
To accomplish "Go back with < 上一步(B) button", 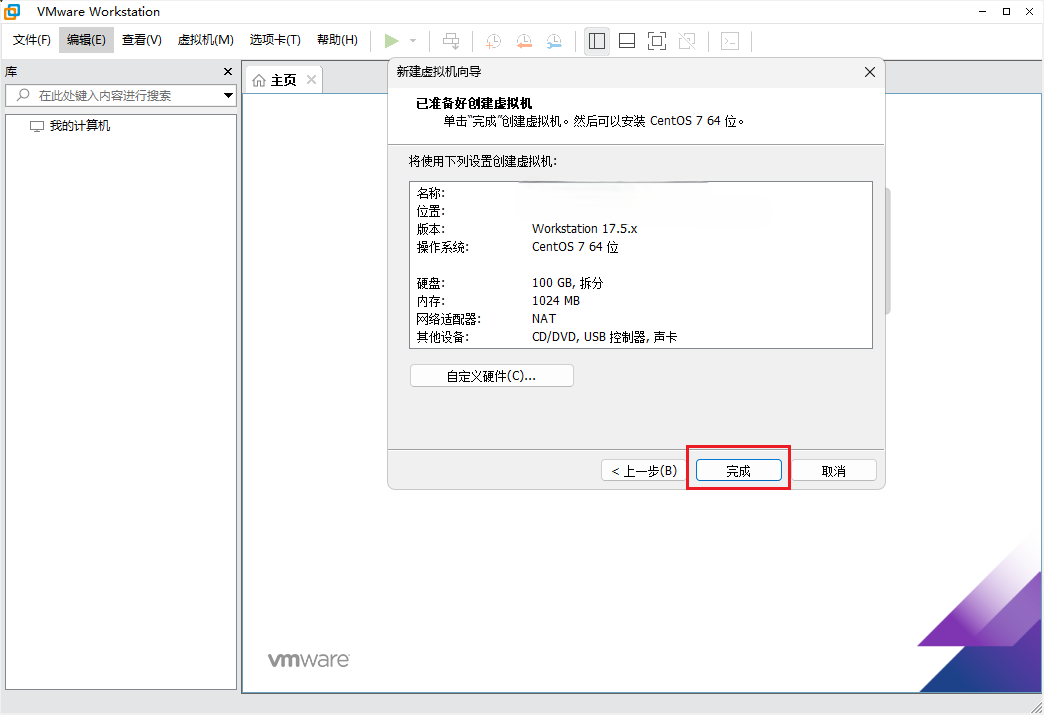I will (x=643, y=471).
